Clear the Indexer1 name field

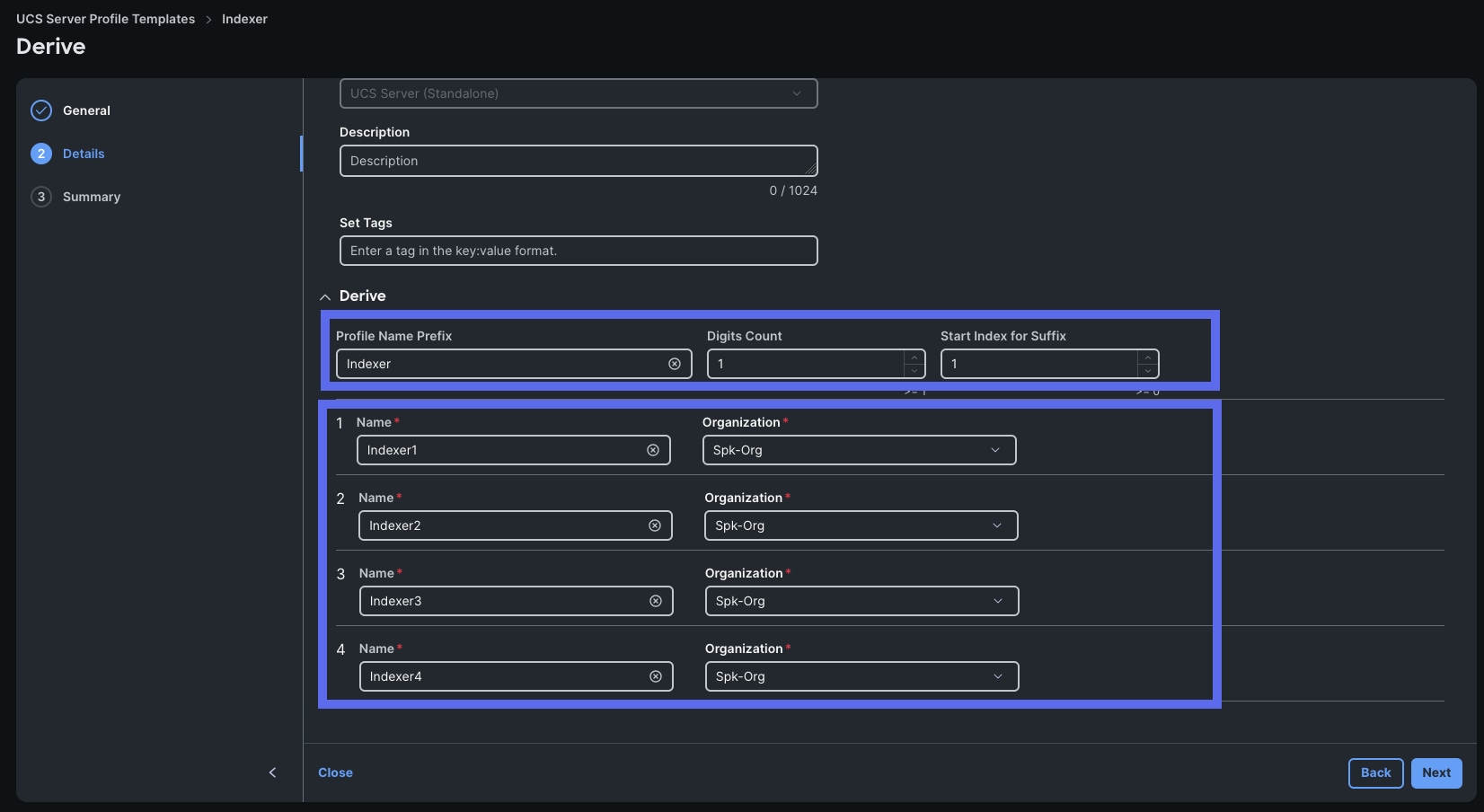[653, 450]
